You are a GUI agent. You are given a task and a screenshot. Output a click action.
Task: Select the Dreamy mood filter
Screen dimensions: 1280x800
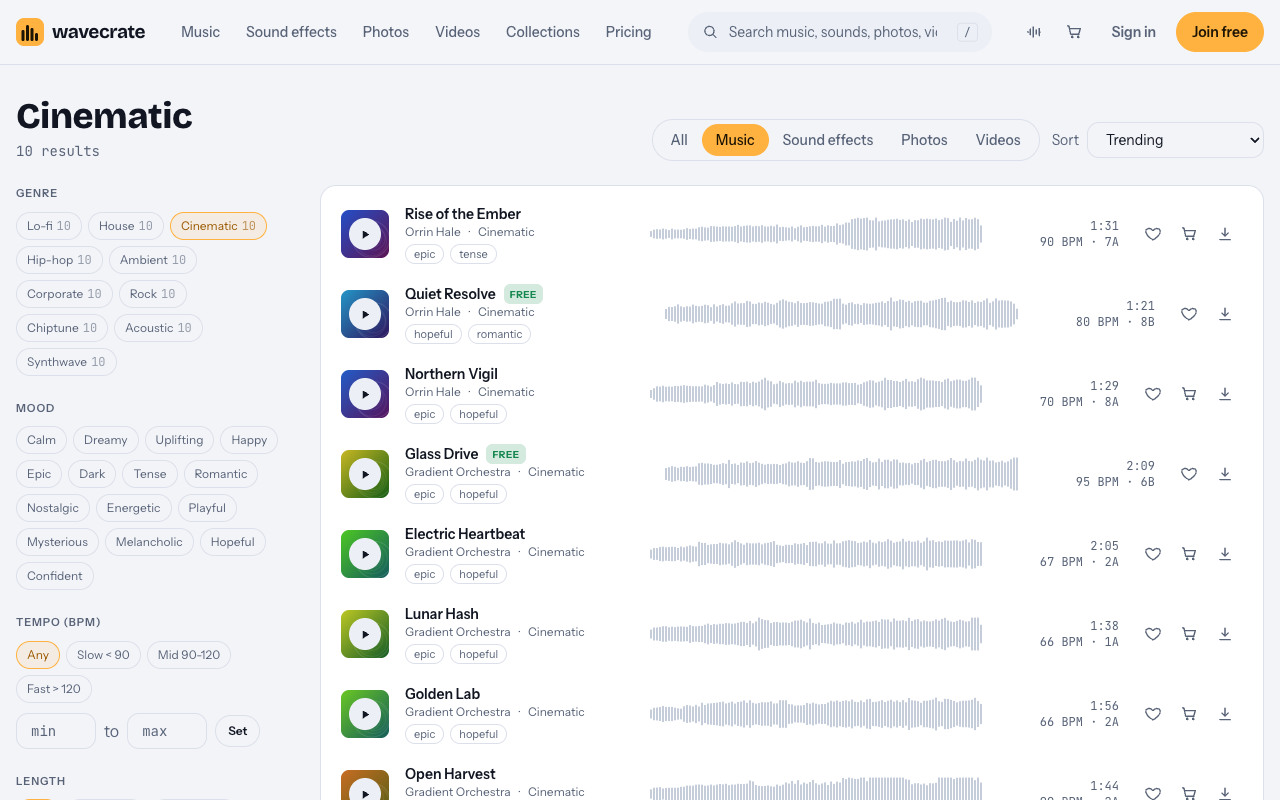(106, 440)
